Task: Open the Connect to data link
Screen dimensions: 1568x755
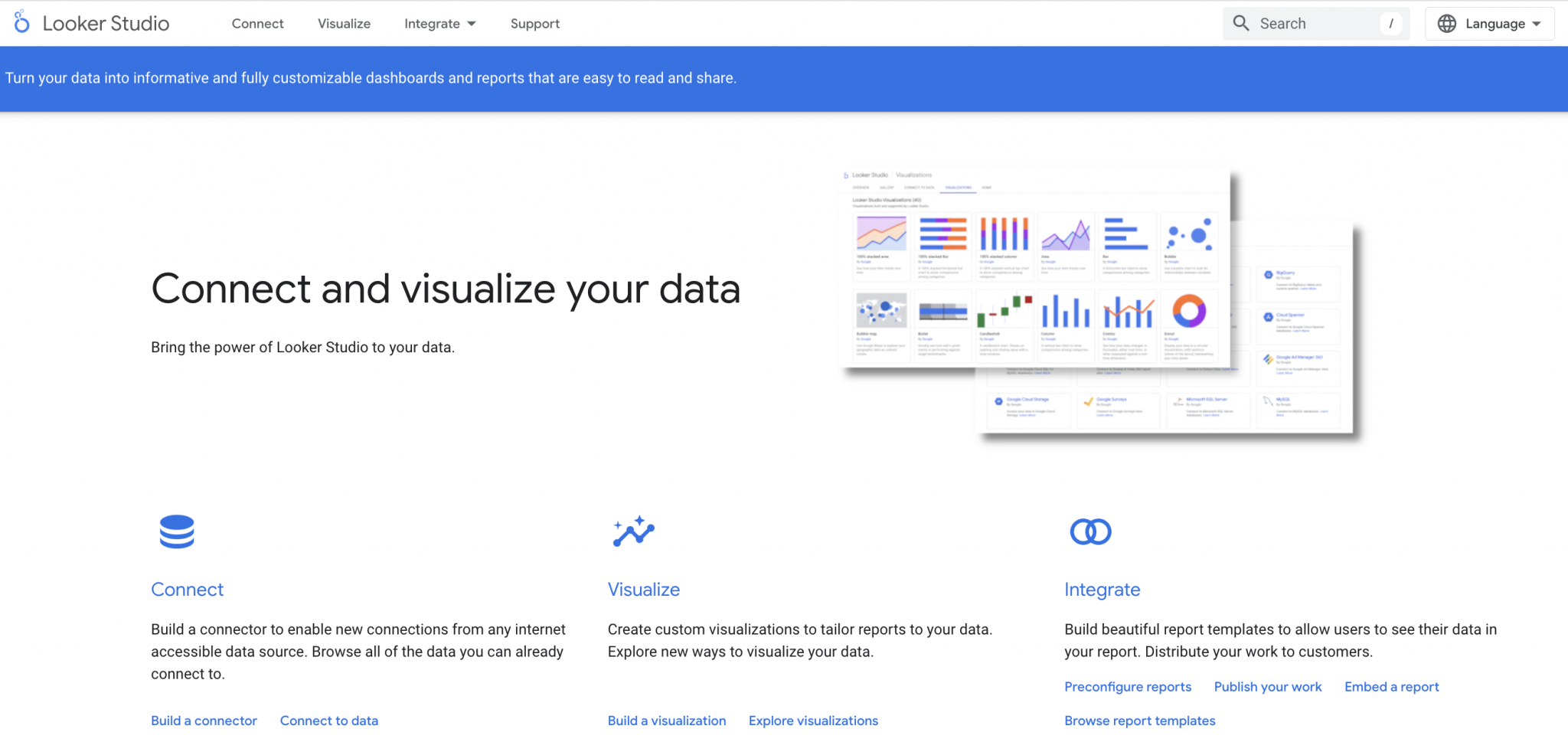Action: (328, 721)
